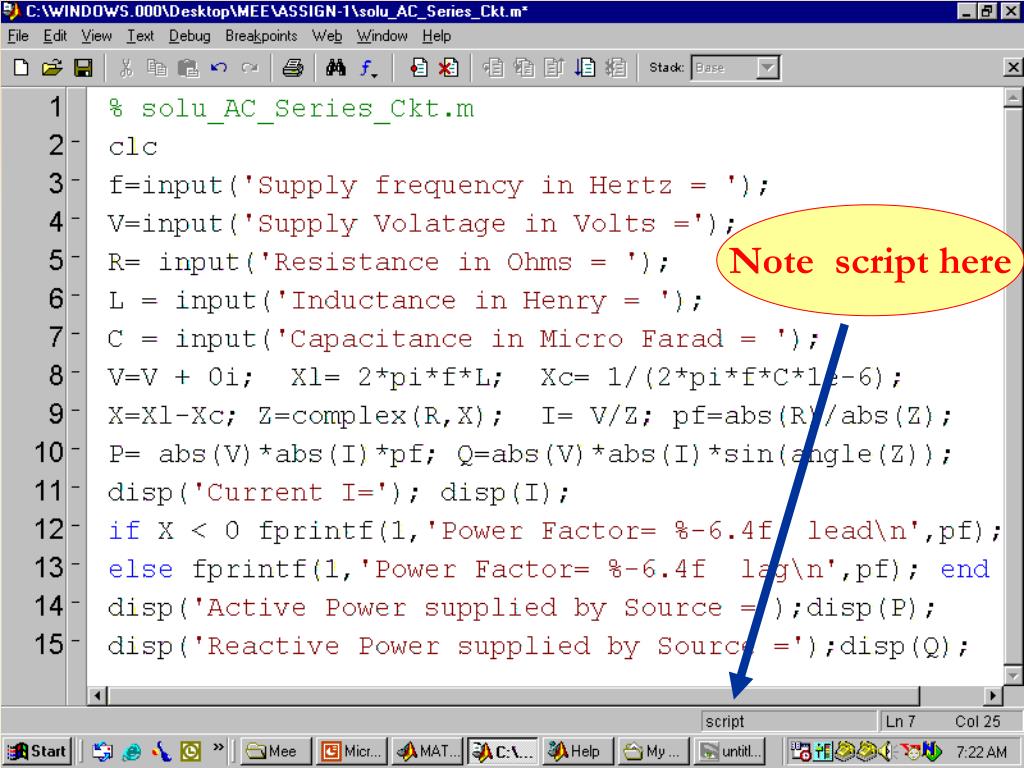Expand the quick launch overflow chevron
The height and width of the screenshot is (768, 1024).
(218, 747)
